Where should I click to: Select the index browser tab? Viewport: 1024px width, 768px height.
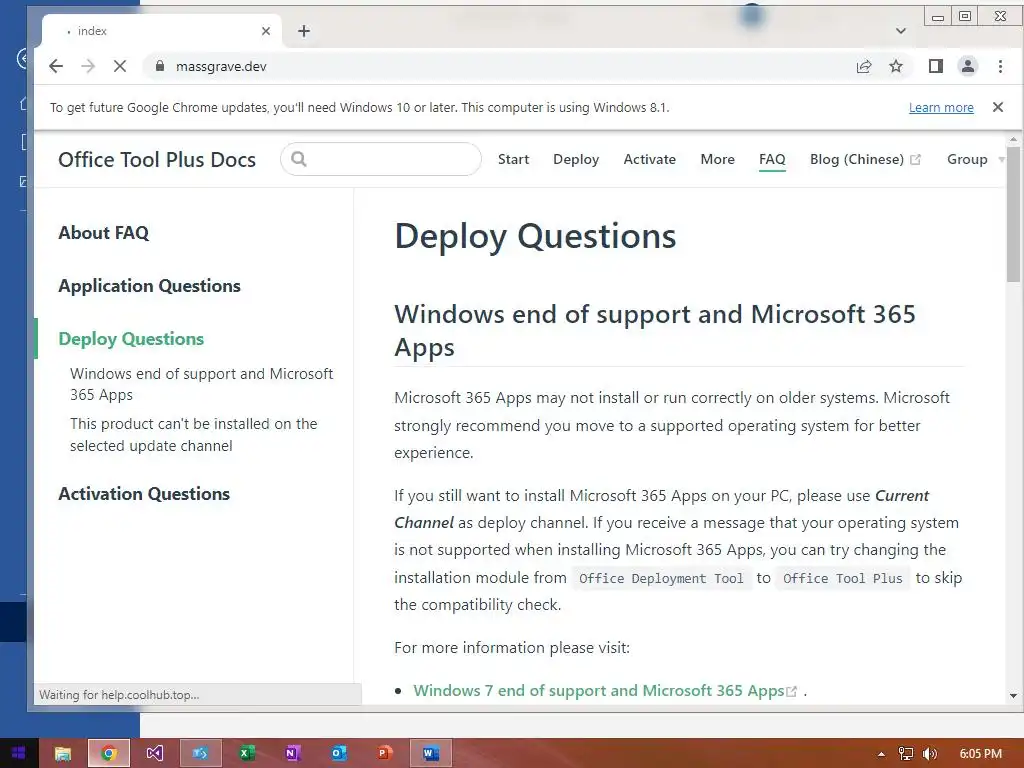click(162, 31)
